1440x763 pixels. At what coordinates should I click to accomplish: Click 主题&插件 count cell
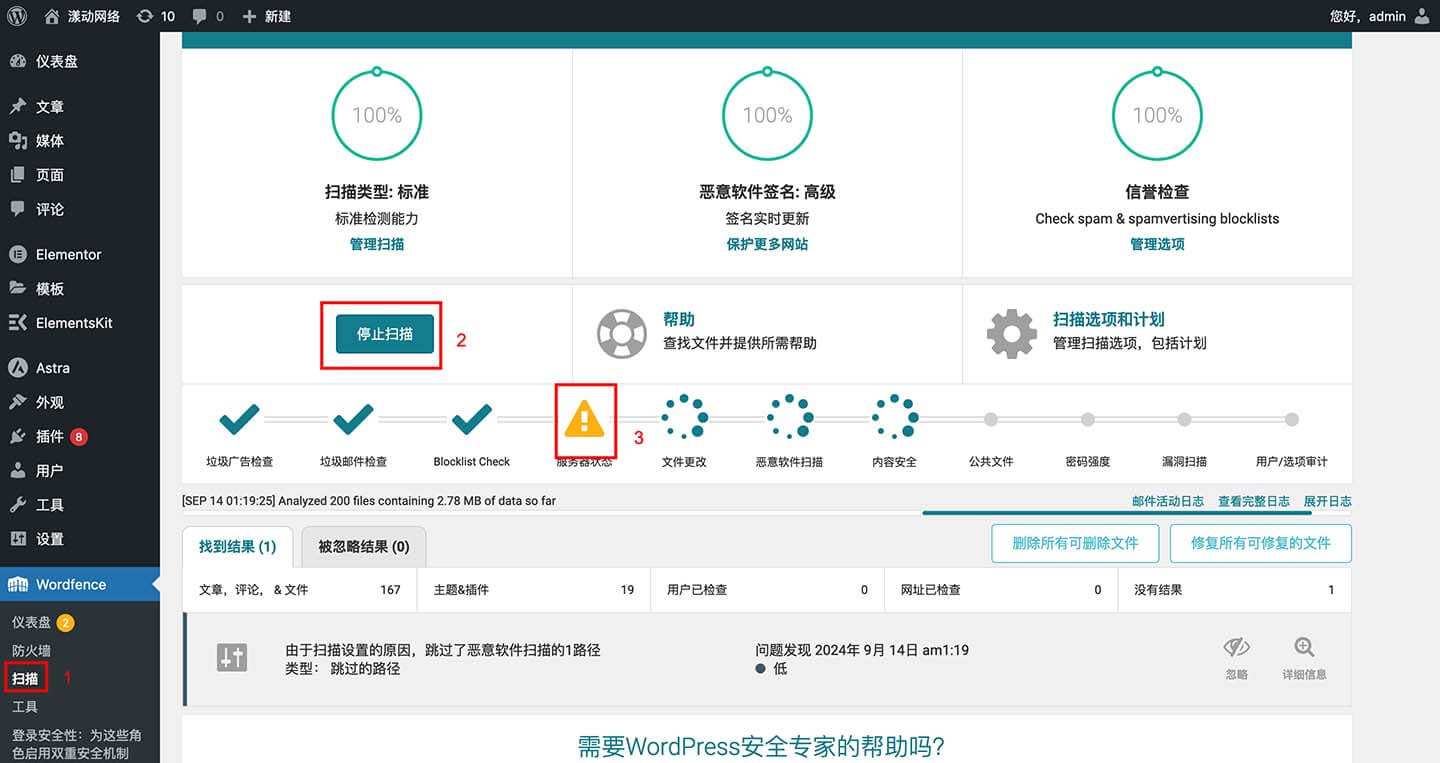534,590
